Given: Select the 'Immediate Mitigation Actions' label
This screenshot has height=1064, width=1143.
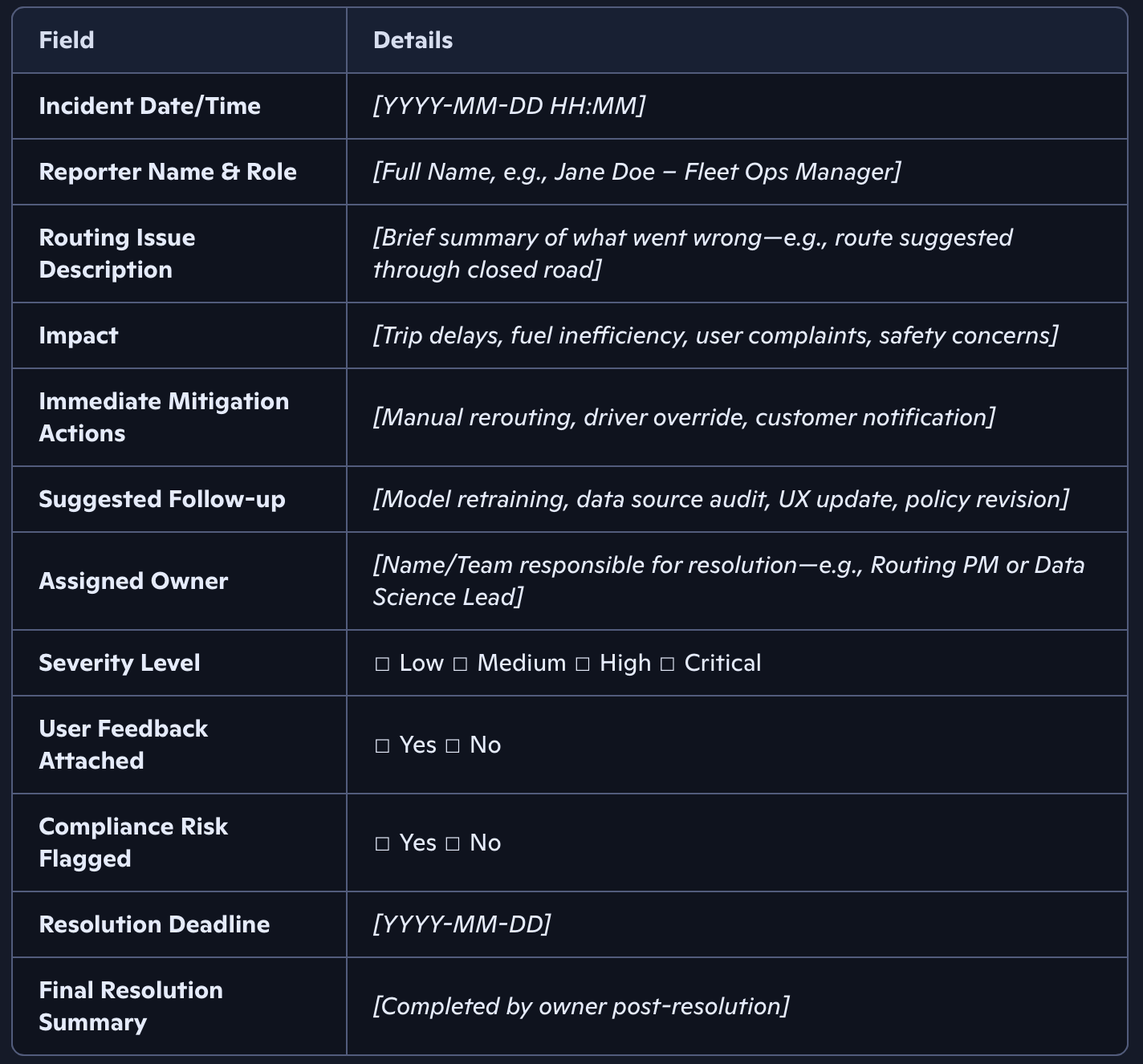Looking at the screenshot, I should click(x=164, y=417).
